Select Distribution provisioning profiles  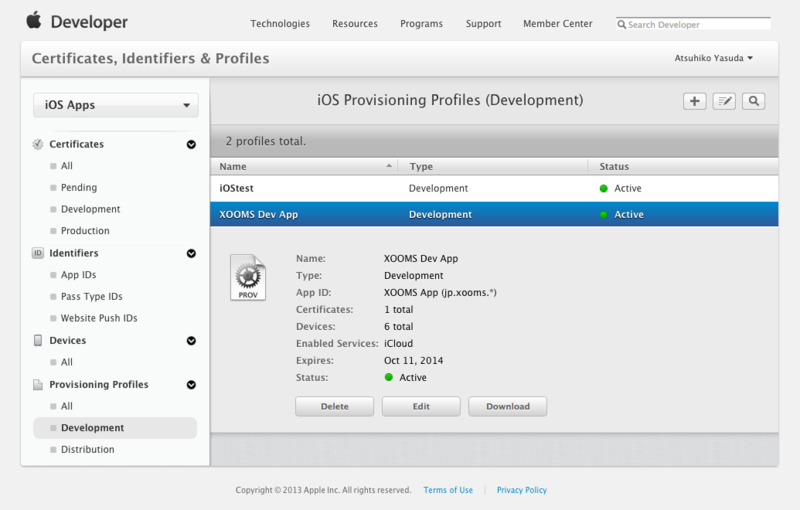point(87,450)
